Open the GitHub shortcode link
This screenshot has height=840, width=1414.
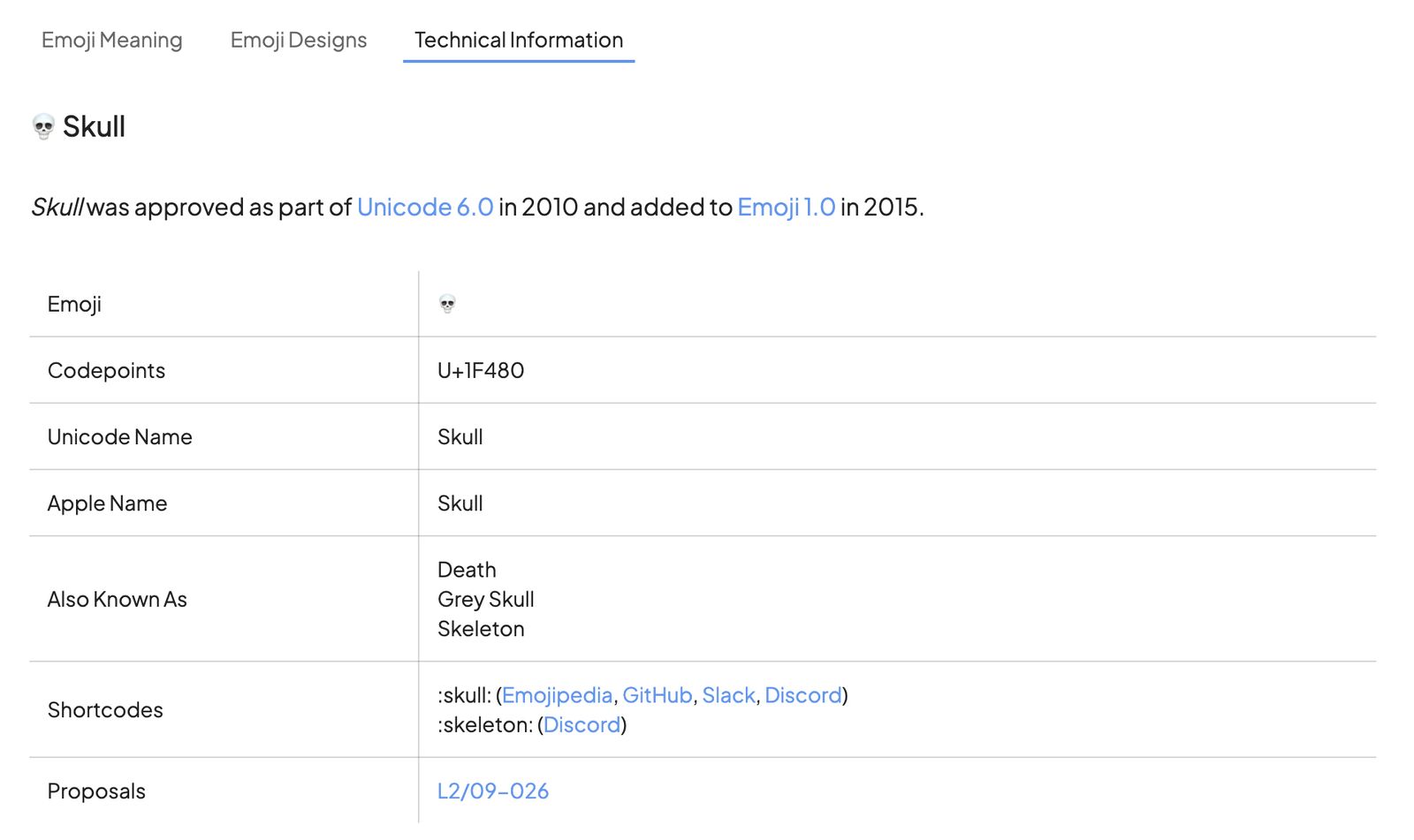[x=658, y=695]
